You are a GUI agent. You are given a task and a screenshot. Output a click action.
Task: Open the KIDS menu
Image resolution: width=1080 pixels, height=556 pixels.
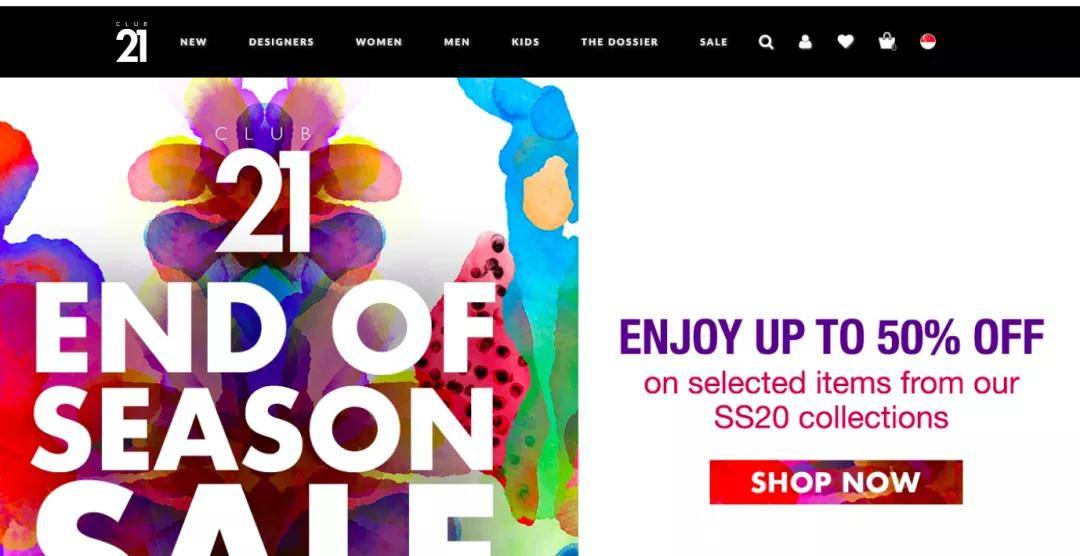(x=526, y=42)
